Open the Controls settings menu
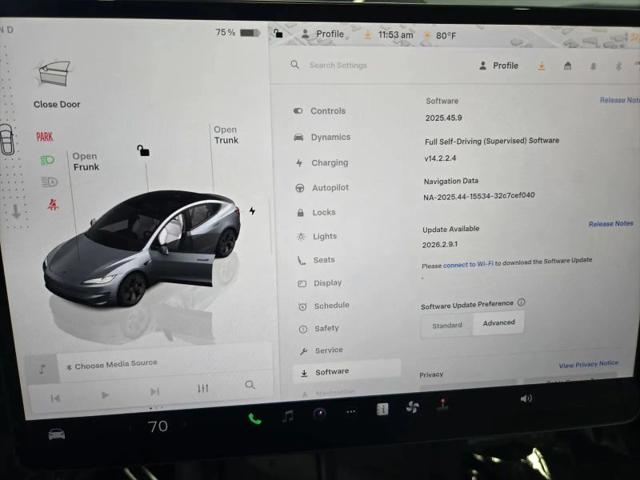The height and width of the screenshot is (480, 640). 320,111
